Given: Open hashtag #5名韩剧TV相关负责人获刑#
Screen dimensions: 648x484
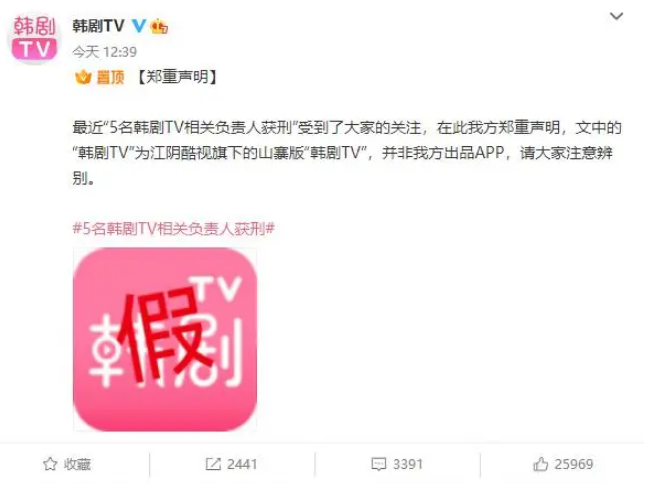Looking at the screenshot, I should tap(174, 228).
